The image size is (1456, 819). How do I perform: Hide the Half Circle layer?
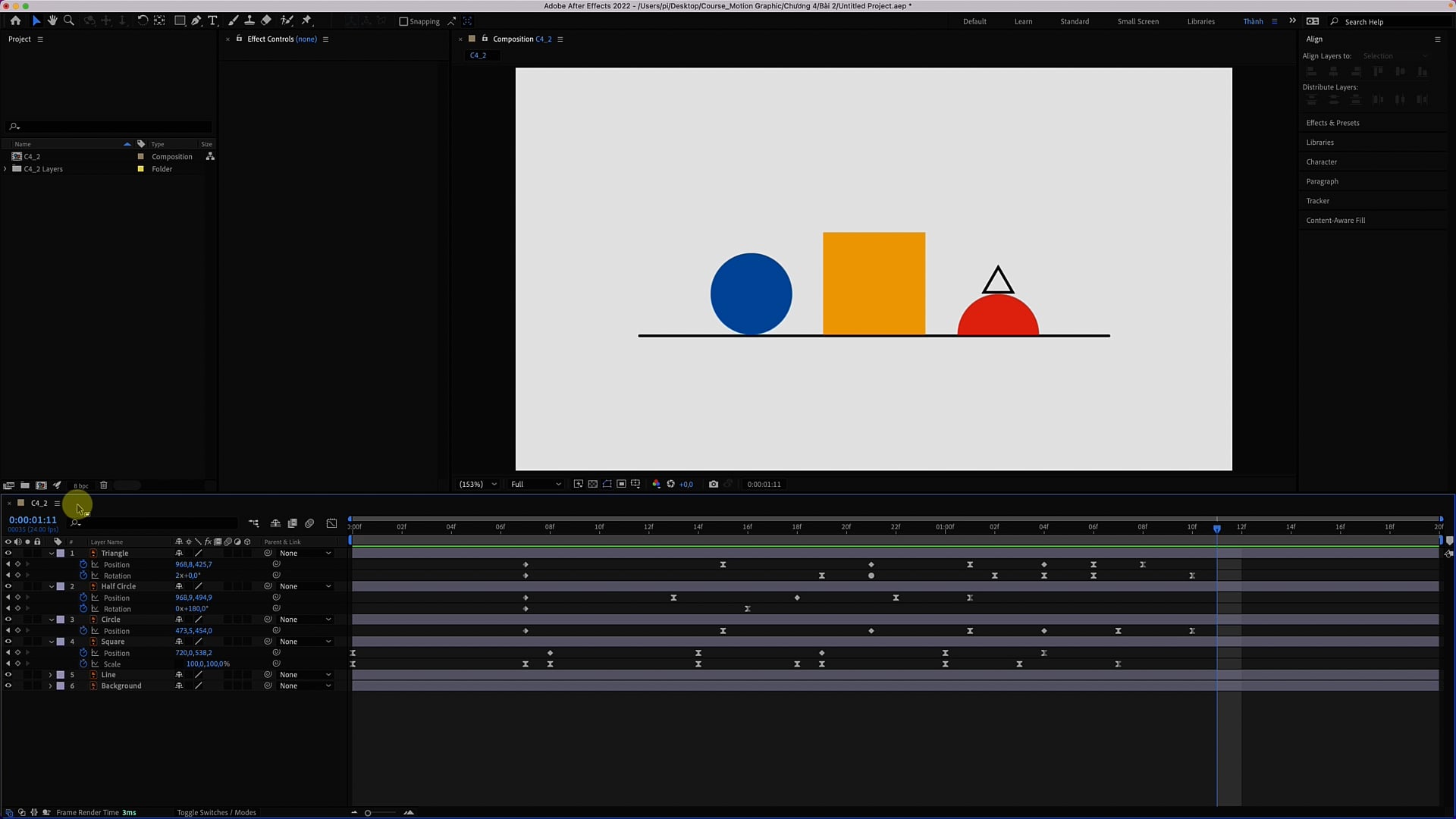click(x=8, y=586)
